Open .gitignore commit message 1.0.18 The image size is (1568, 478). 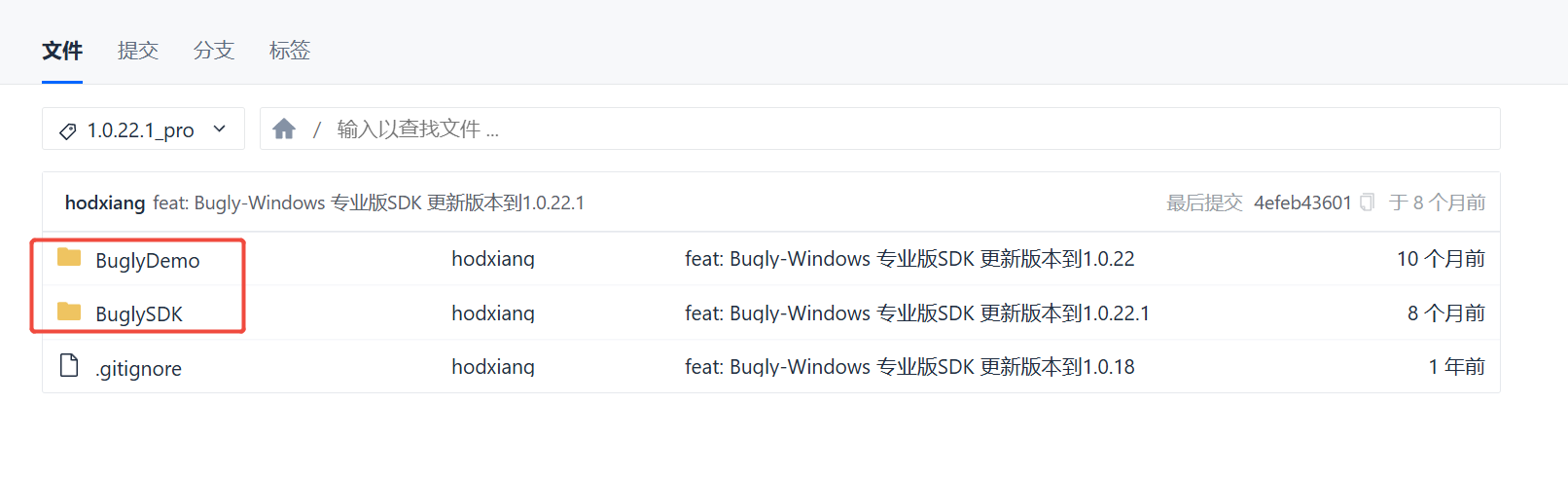tap(909, 367)
